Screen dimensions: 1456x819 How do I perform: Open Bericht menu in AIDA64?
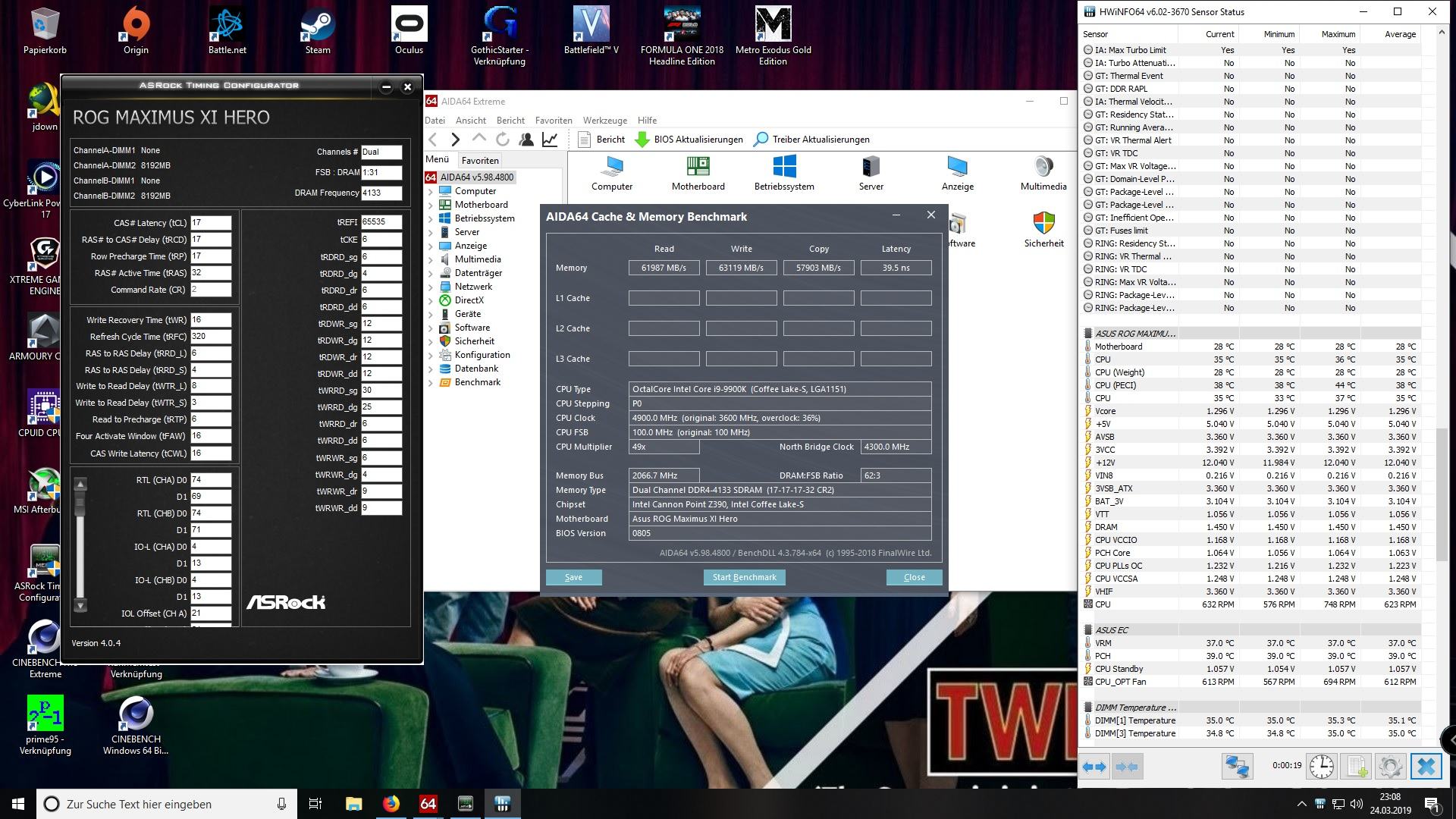pyautogui.click(x=510, y=121)
